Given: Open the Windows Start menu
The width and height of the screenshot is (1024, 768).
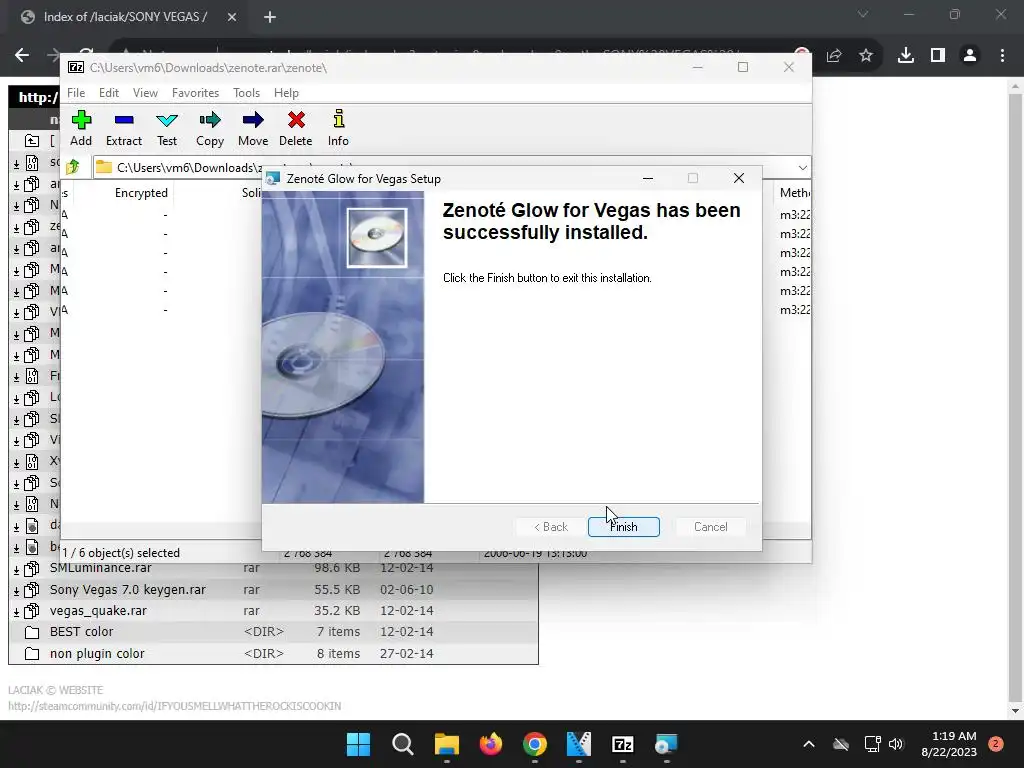Looking at the screenshot, I should click(x=359, y=744).
